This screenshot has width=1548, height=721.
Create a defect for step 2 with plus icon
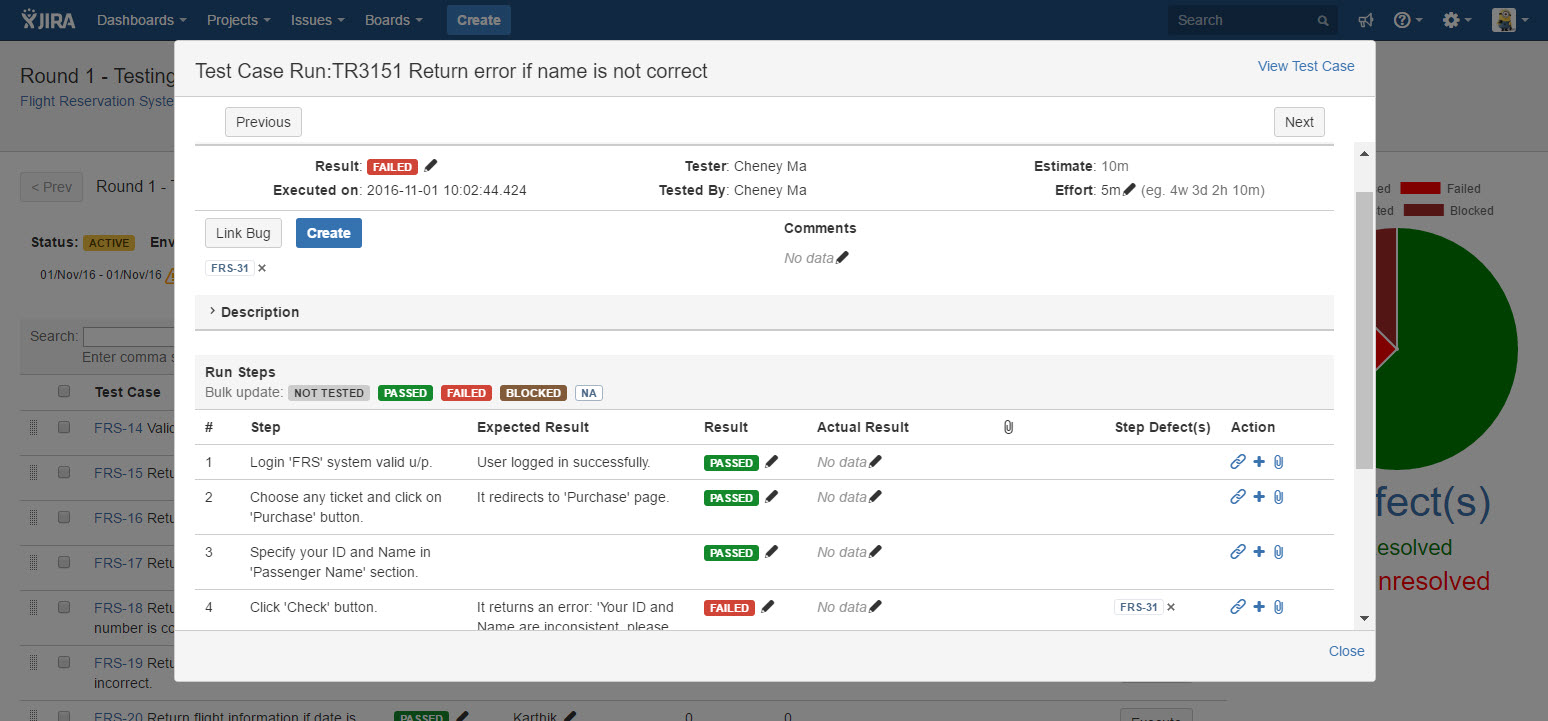[1259, 497]
